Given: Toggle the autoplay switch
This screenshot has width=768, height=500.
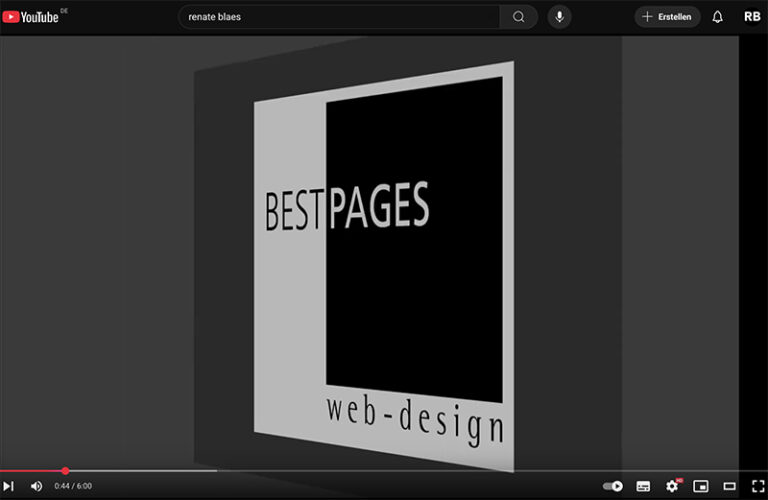Looking at the screenshot, I should (613, 486).
